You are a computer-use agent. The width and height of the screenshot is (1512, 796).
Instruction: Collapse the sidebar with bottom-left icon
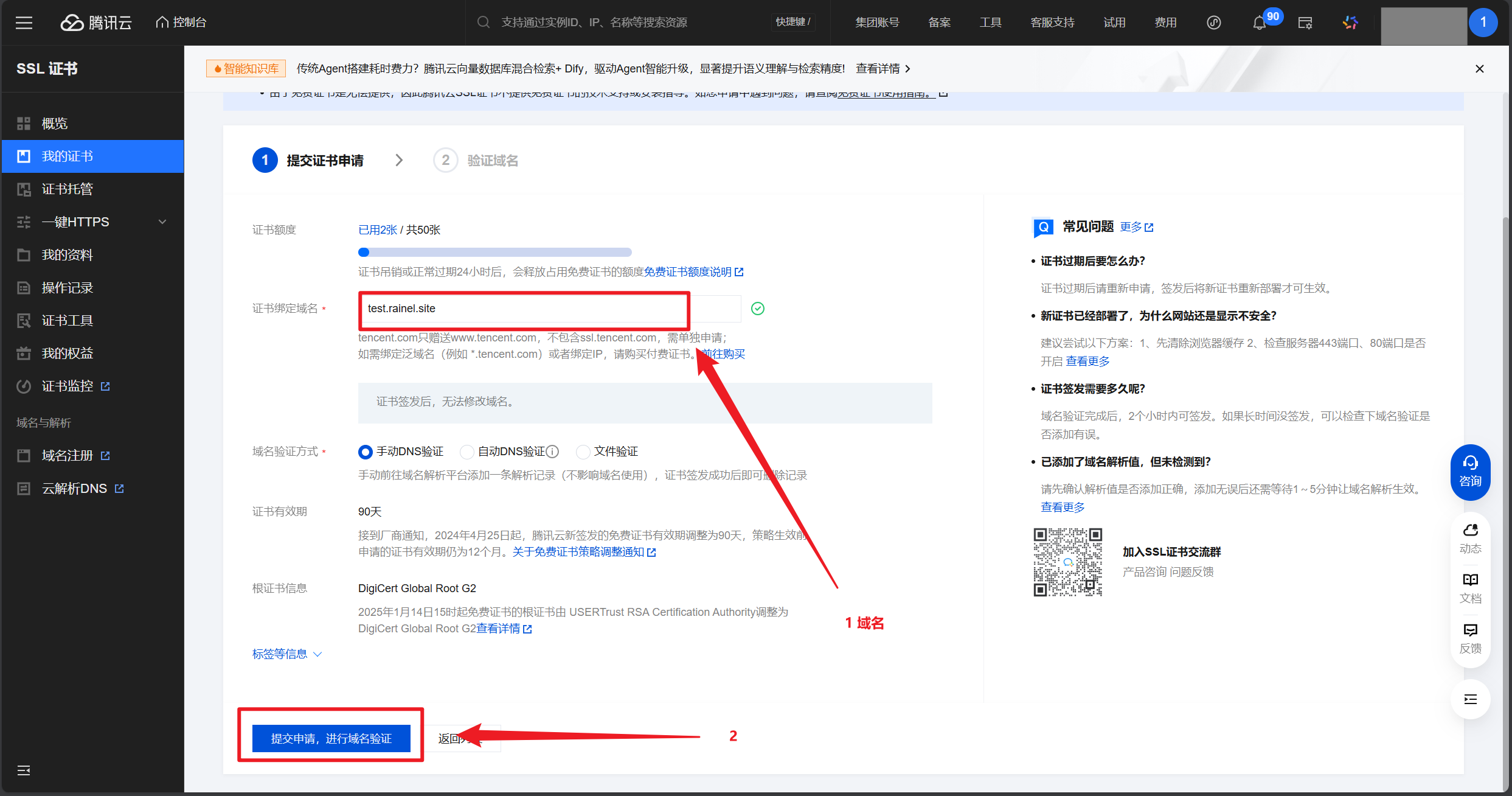[x=24, y=770]
